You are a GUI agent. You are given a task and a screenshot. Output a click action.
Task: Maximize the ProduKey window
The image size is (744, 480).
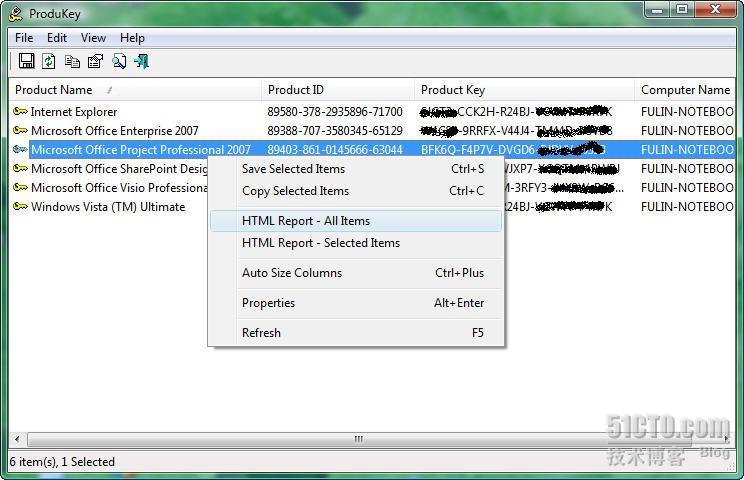pyautogui.click(x=682, y=9)
